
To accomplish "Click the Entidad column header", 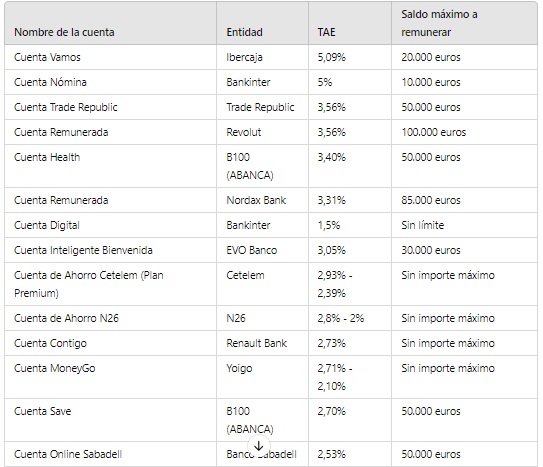I will (x=244, y=32).
